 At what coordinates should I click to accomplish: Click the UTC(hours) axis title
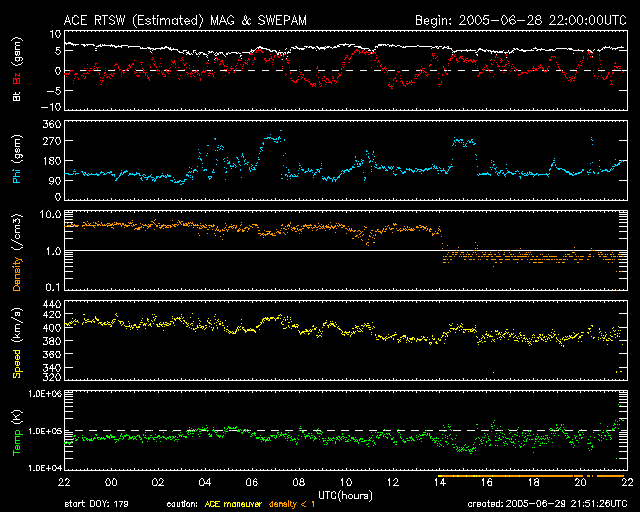tap(344, 494)
